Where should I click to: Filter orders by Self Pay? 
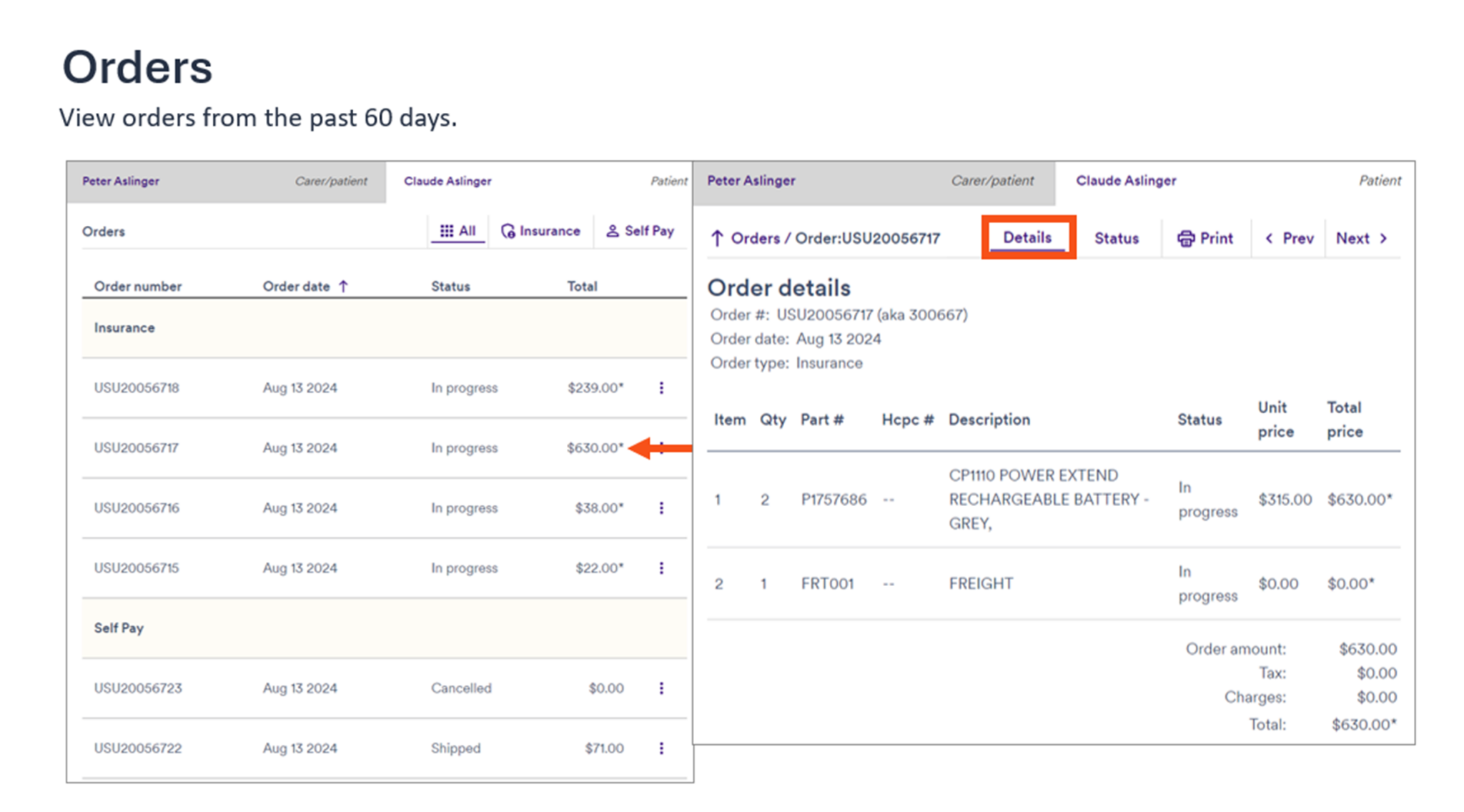[640, 231]
